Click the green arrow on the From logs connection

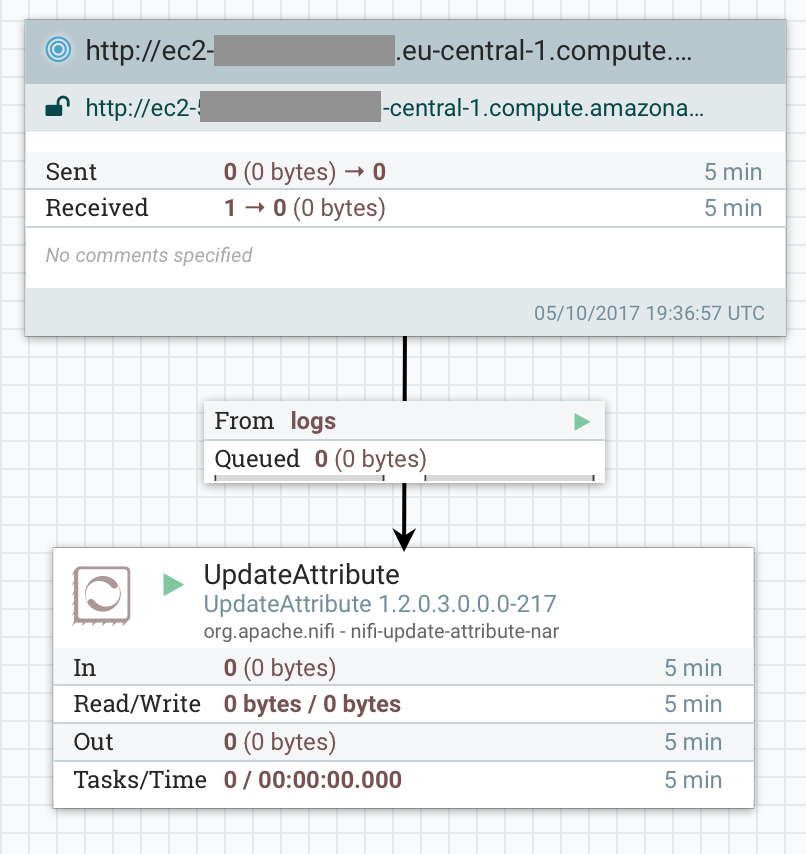(x=581, y=421)
